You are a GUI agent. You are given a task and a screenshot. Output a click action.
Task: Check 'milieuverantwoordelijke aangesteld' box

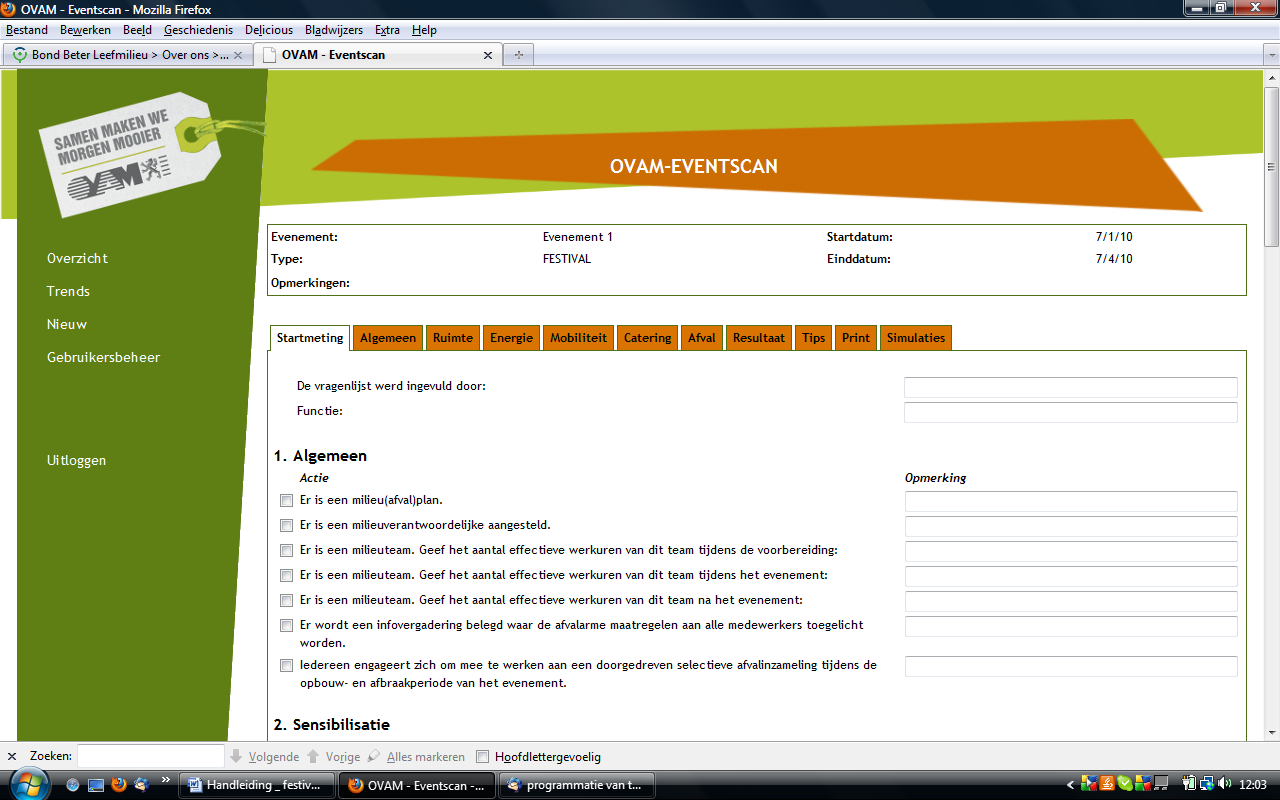[x=286, y=525]
